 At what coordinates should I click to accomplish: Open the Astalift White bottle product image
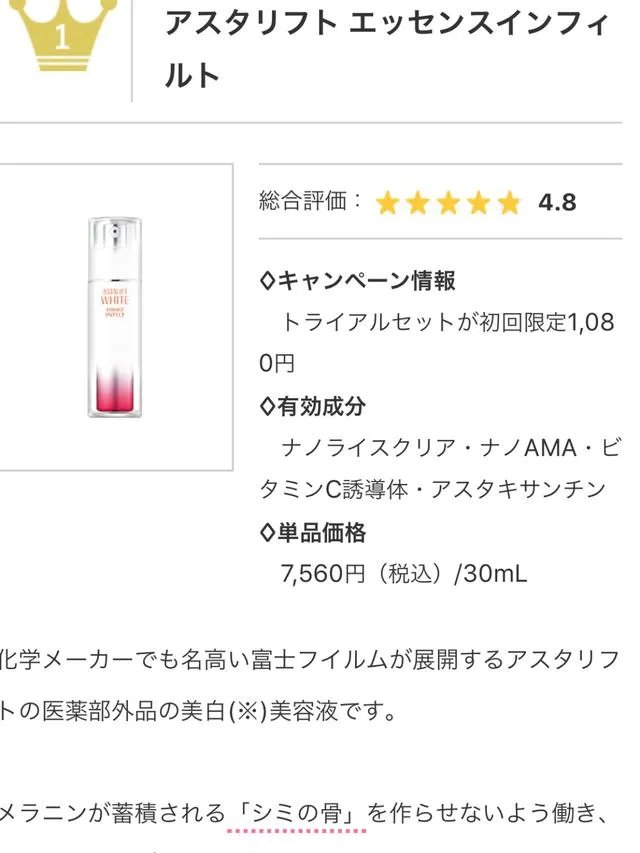pos(114,316)
